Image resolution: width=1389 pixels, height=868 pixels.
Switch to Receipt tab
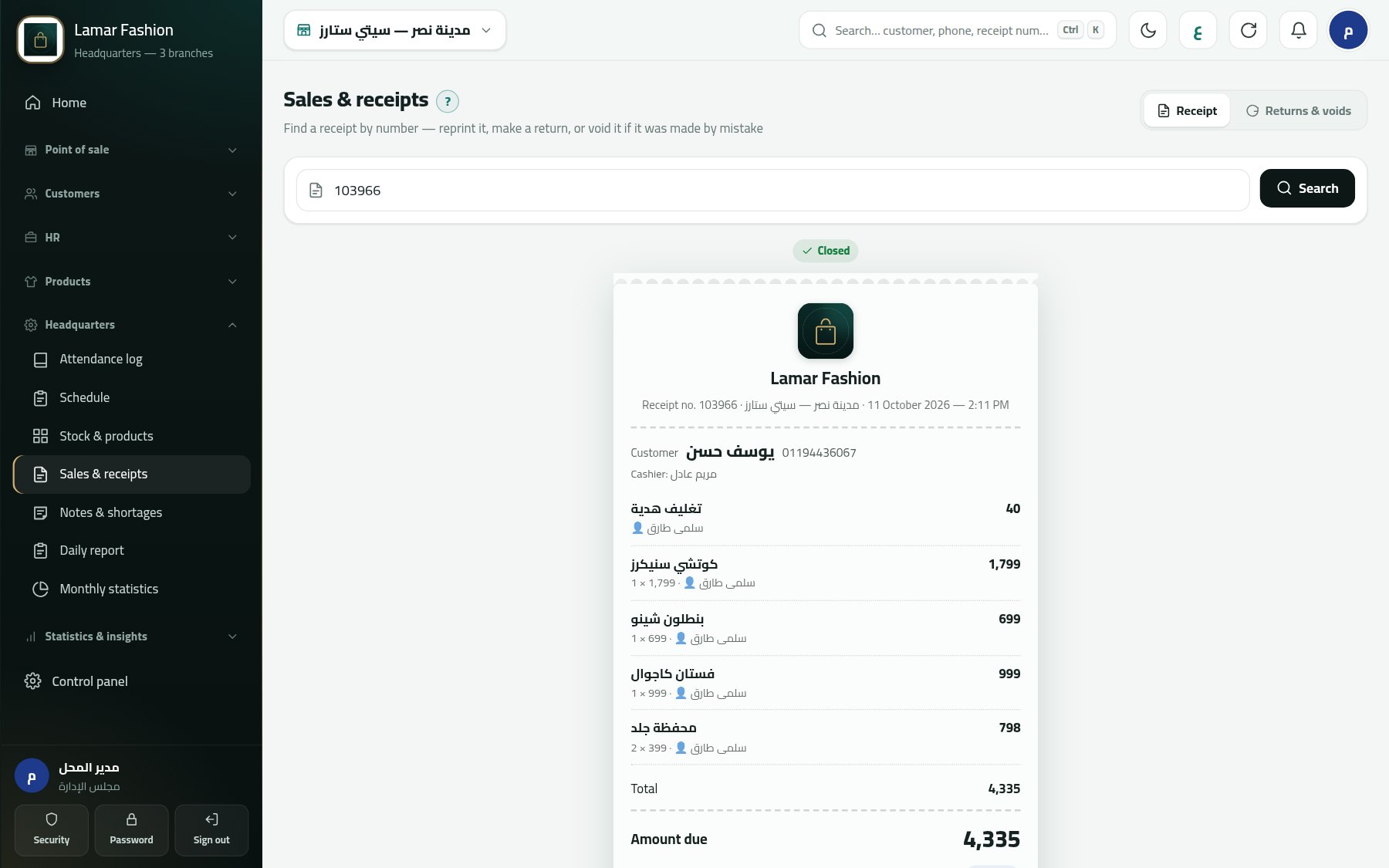pos(1187,111)
